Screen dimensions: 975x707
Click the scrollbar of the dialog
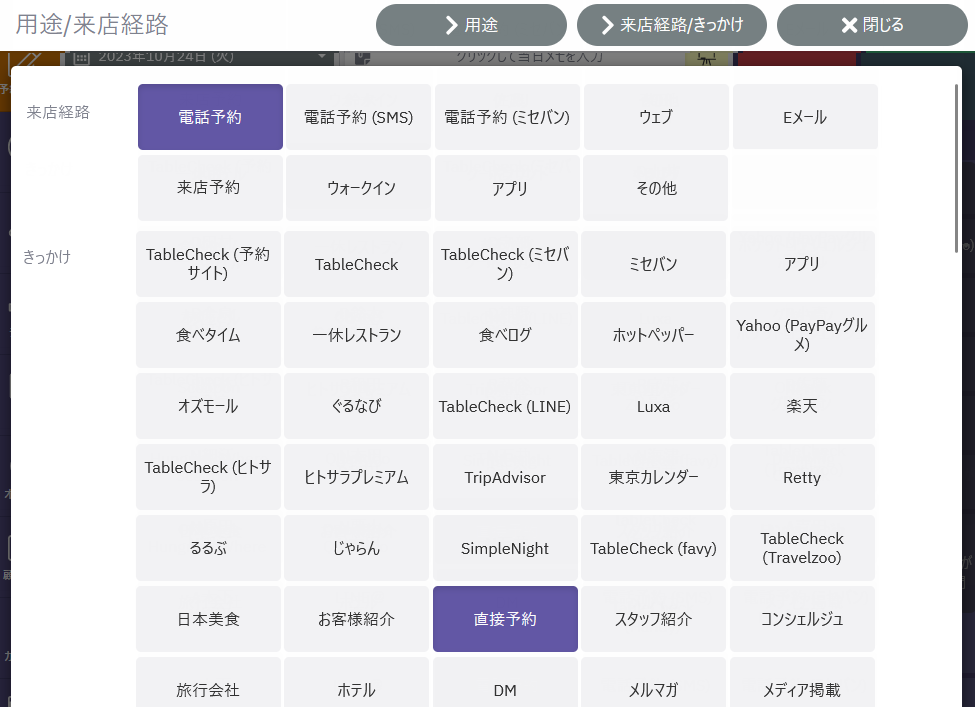[956, 168]
